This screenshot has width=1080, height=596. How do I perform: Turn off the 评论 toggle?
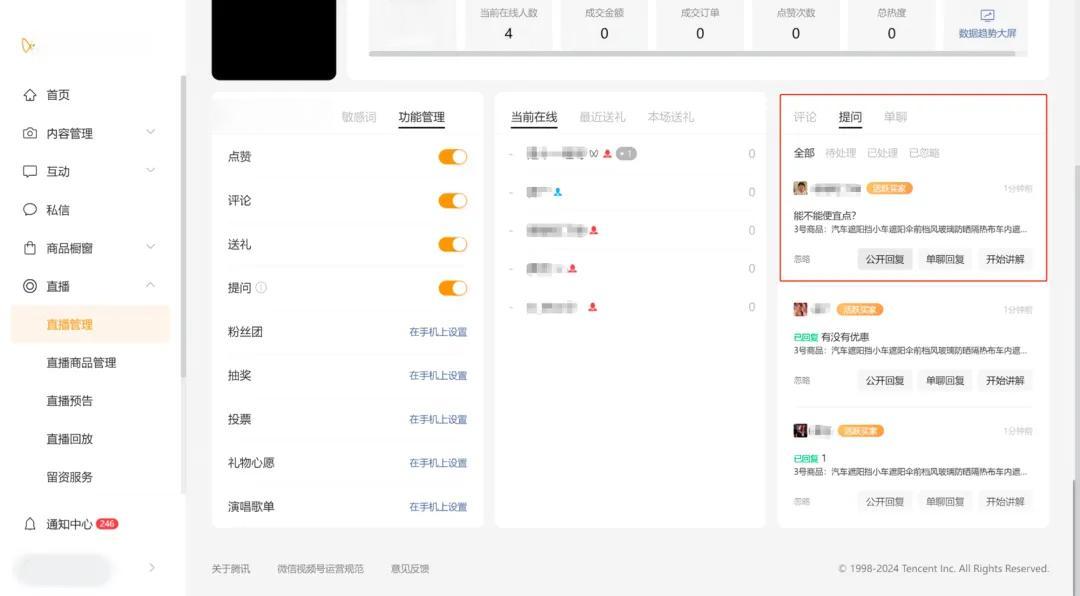pos(452,200)
